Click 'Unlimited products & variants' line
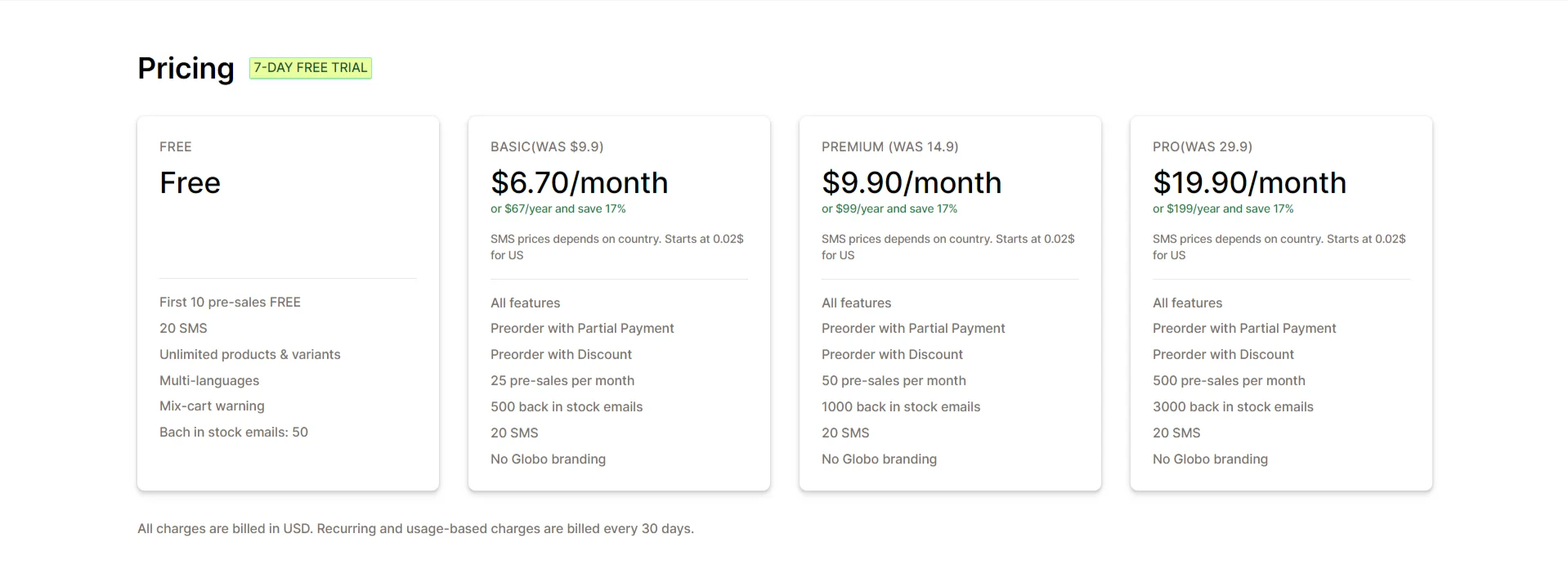Screen dimensions: 1568x587 pyautogui.click(x=250, y=355)
